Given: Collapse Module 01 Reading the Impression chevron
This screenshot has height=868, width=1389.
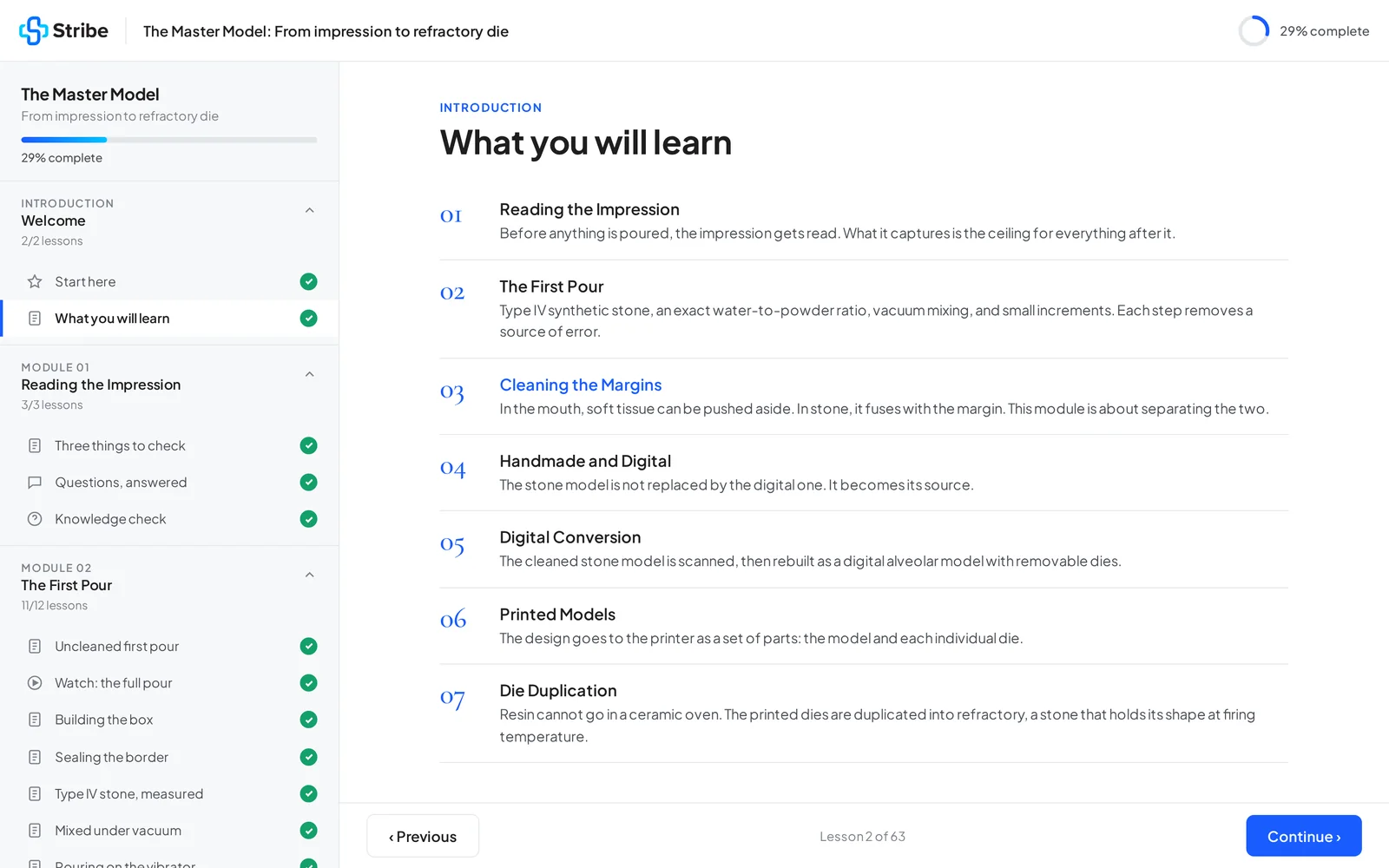Looking at the screenshot, I should pos(309,374).
